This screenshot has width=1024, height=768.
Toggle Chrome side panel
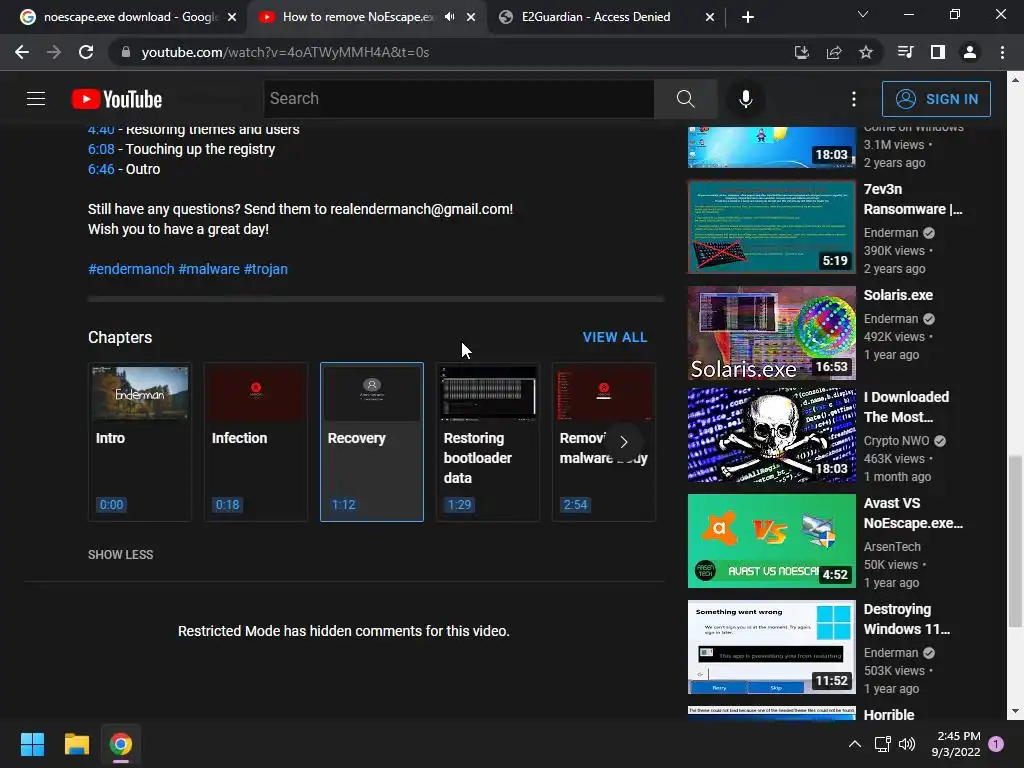pyautogui.click(x=938, y=52)
